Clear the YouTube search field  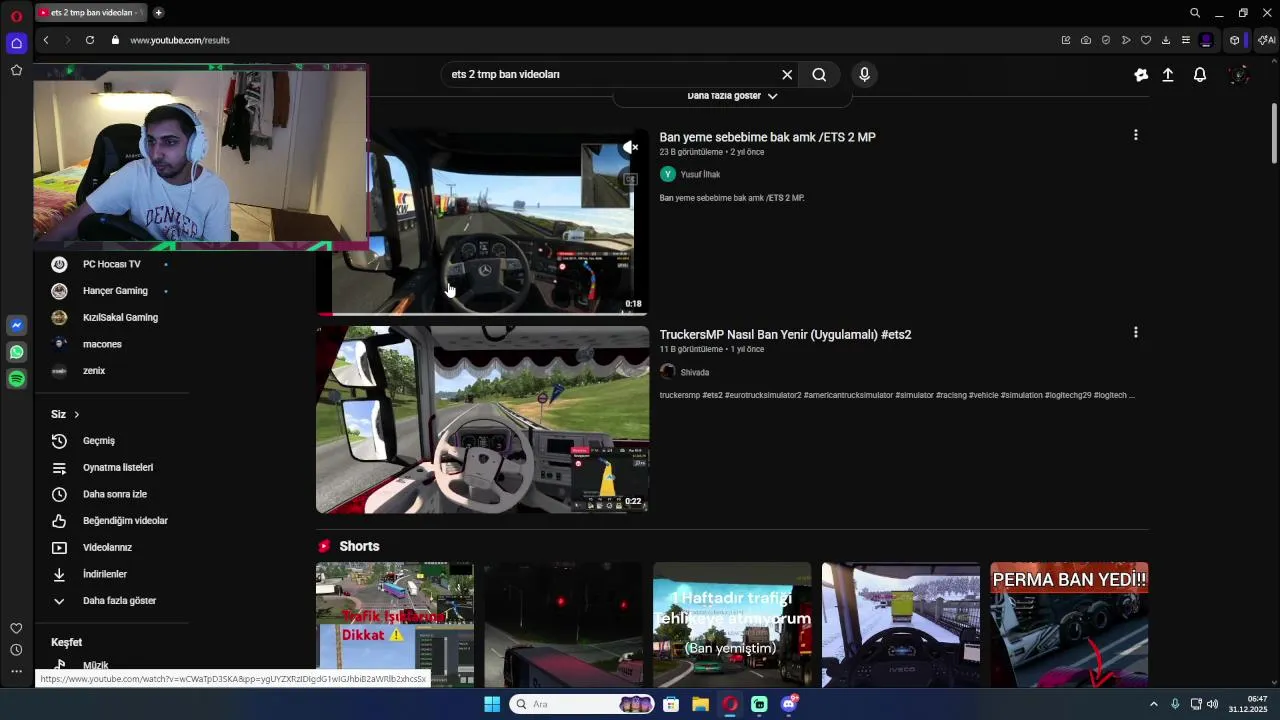[787, 74]
